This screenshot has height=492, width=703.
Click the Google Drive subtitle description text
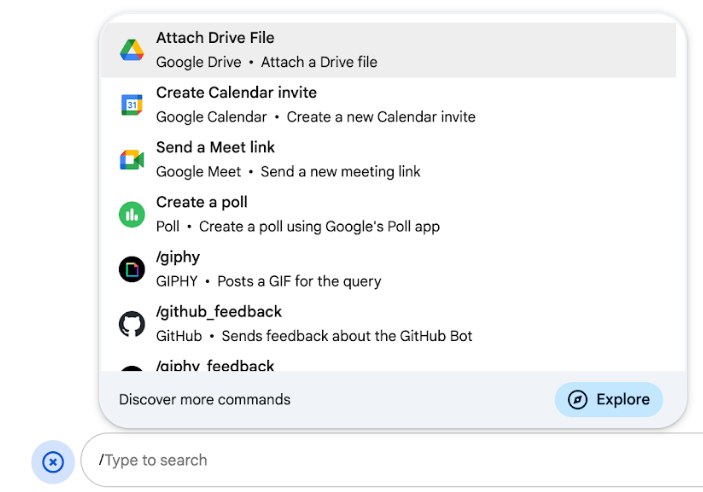point(267,62)
